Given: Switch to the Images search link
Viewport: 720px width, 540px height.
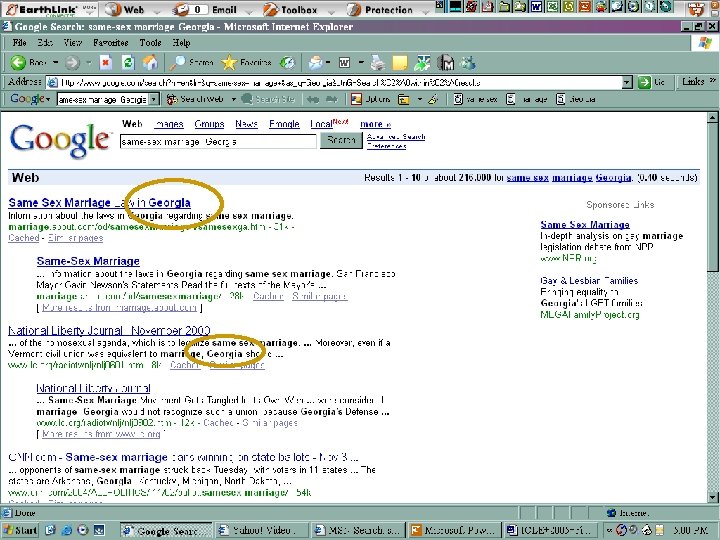Looking at the screenshot, I should coord(169,124).
